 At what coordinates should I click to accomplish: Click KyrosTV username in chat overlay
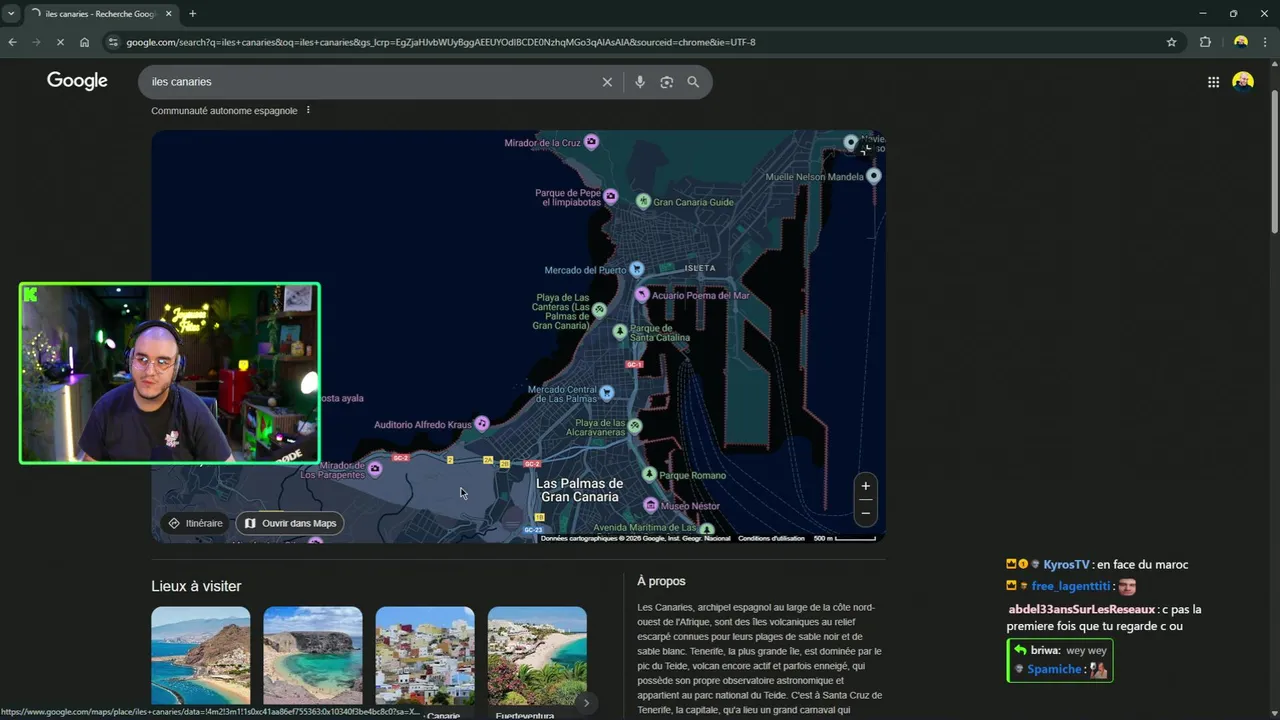point(1066,564)
